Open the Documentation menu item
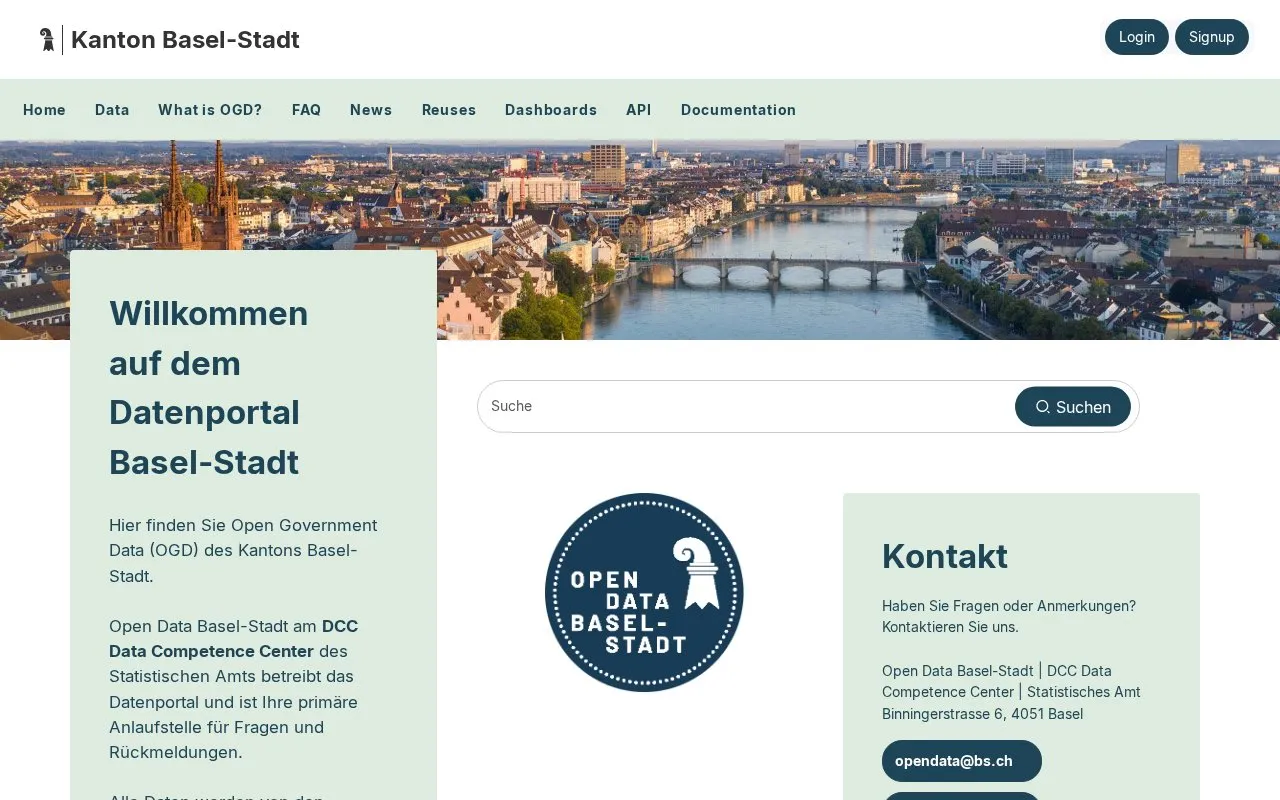This screenshot has width=1280, height=800. tap(738, 110)
